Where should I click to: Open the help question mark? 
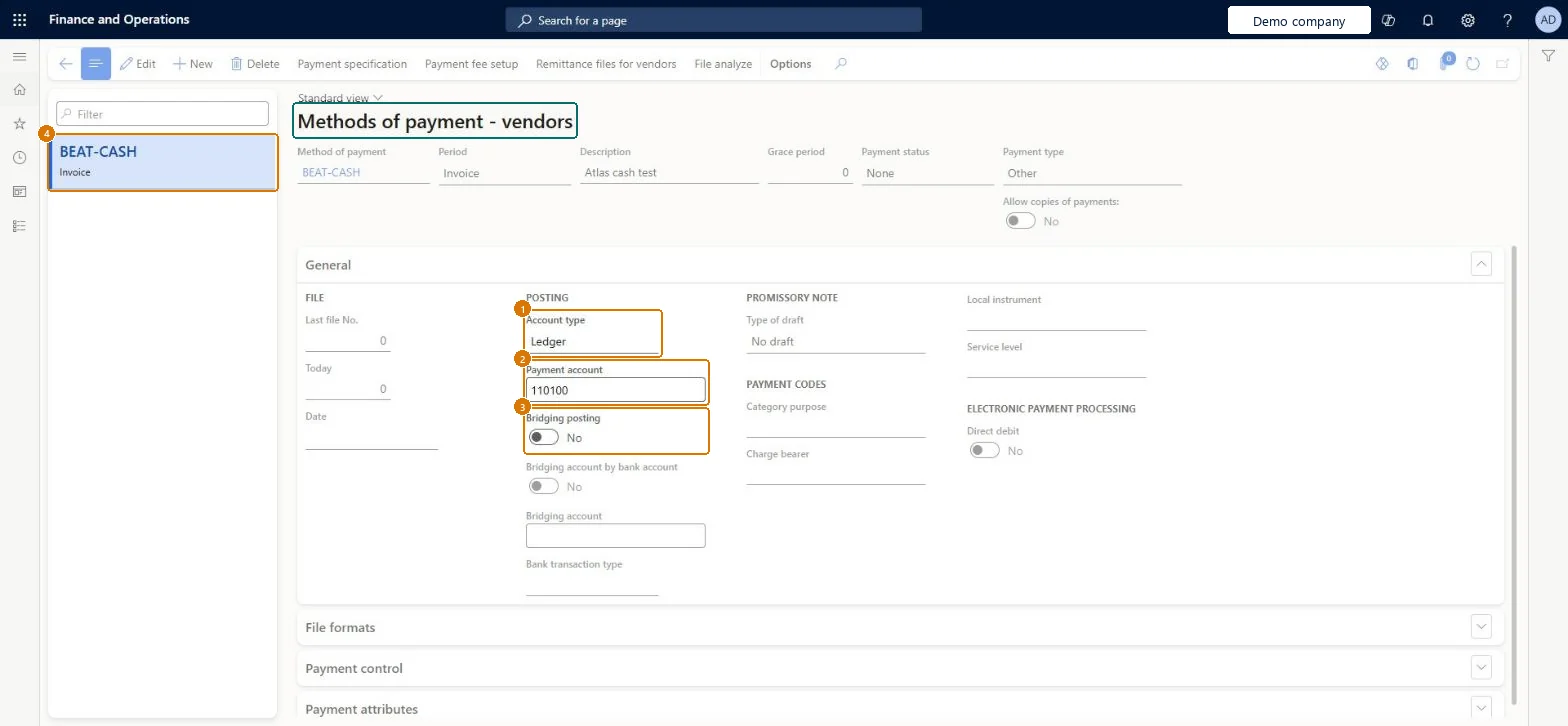coord(1508,20)
